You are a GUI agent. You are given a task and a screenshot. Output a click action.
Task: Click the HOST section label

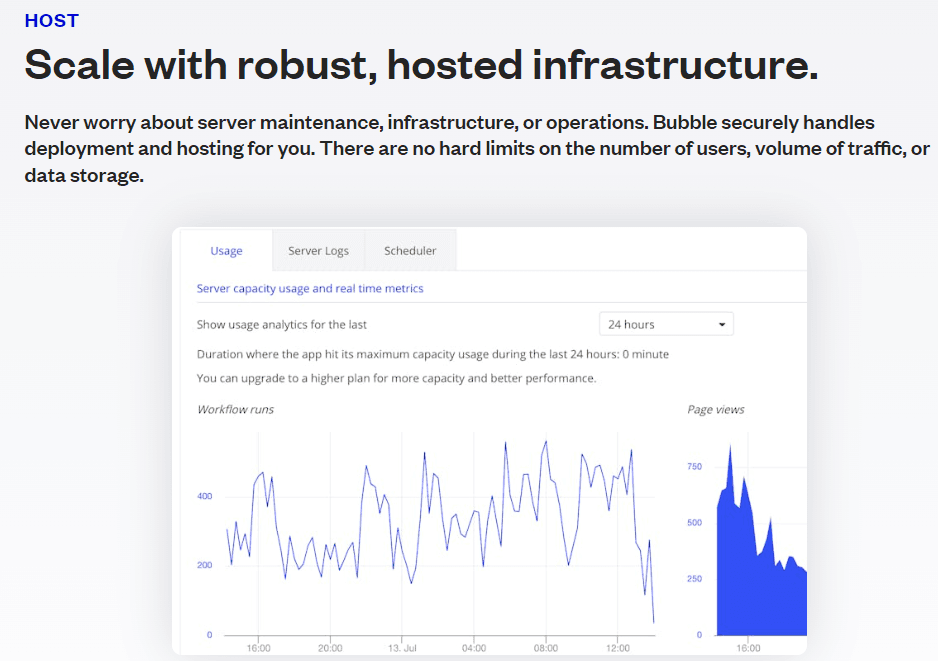(51, 21)
